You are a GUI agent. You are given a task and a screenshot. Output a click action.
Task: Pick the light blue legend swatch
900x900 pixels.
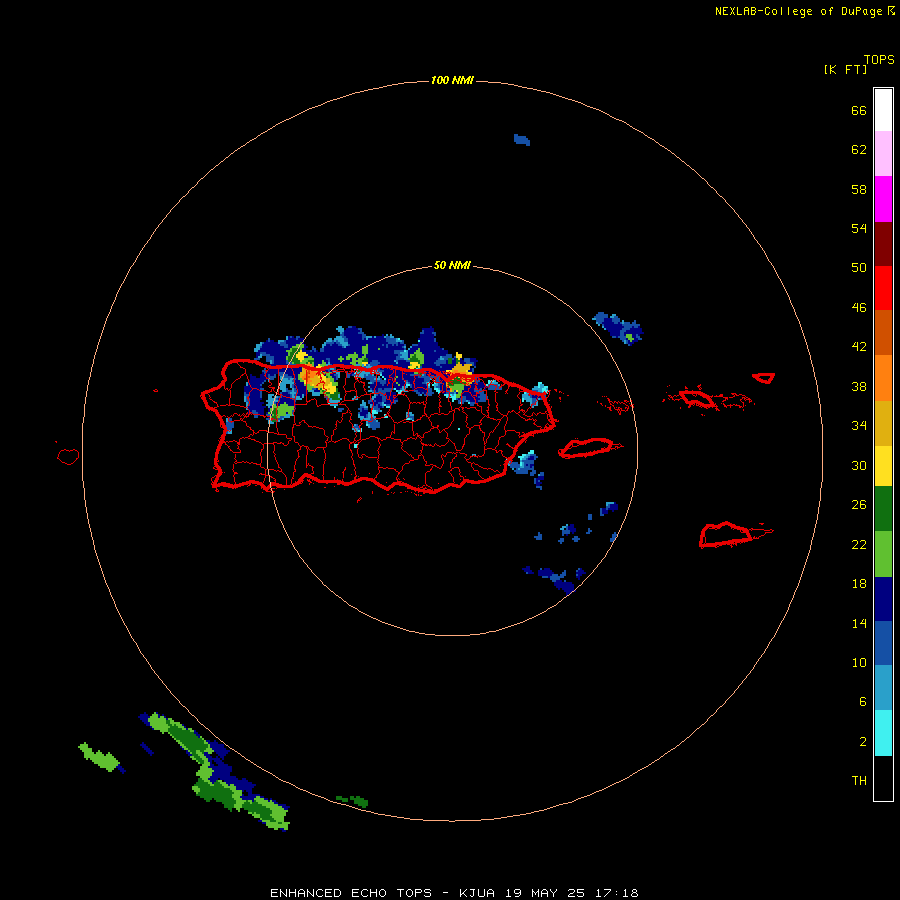tap(883, 688)
